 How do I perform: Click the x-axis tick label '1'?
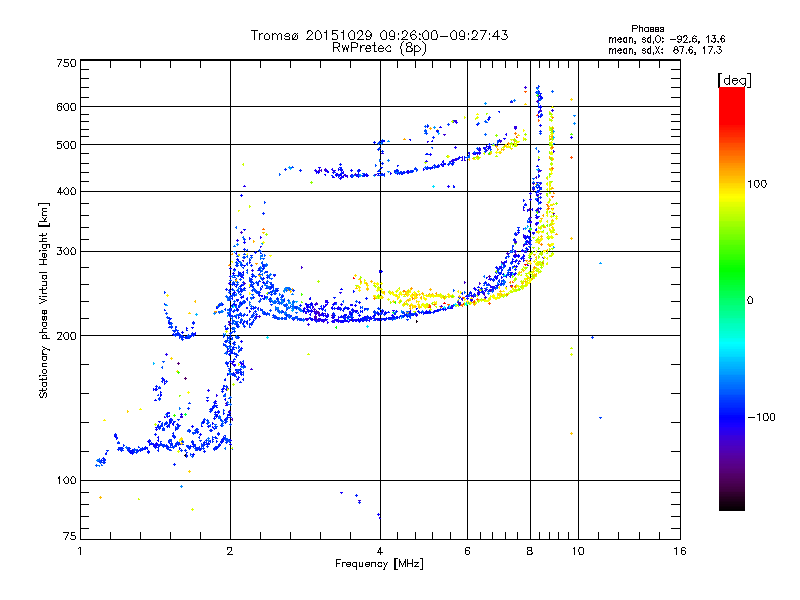point(80,551)
